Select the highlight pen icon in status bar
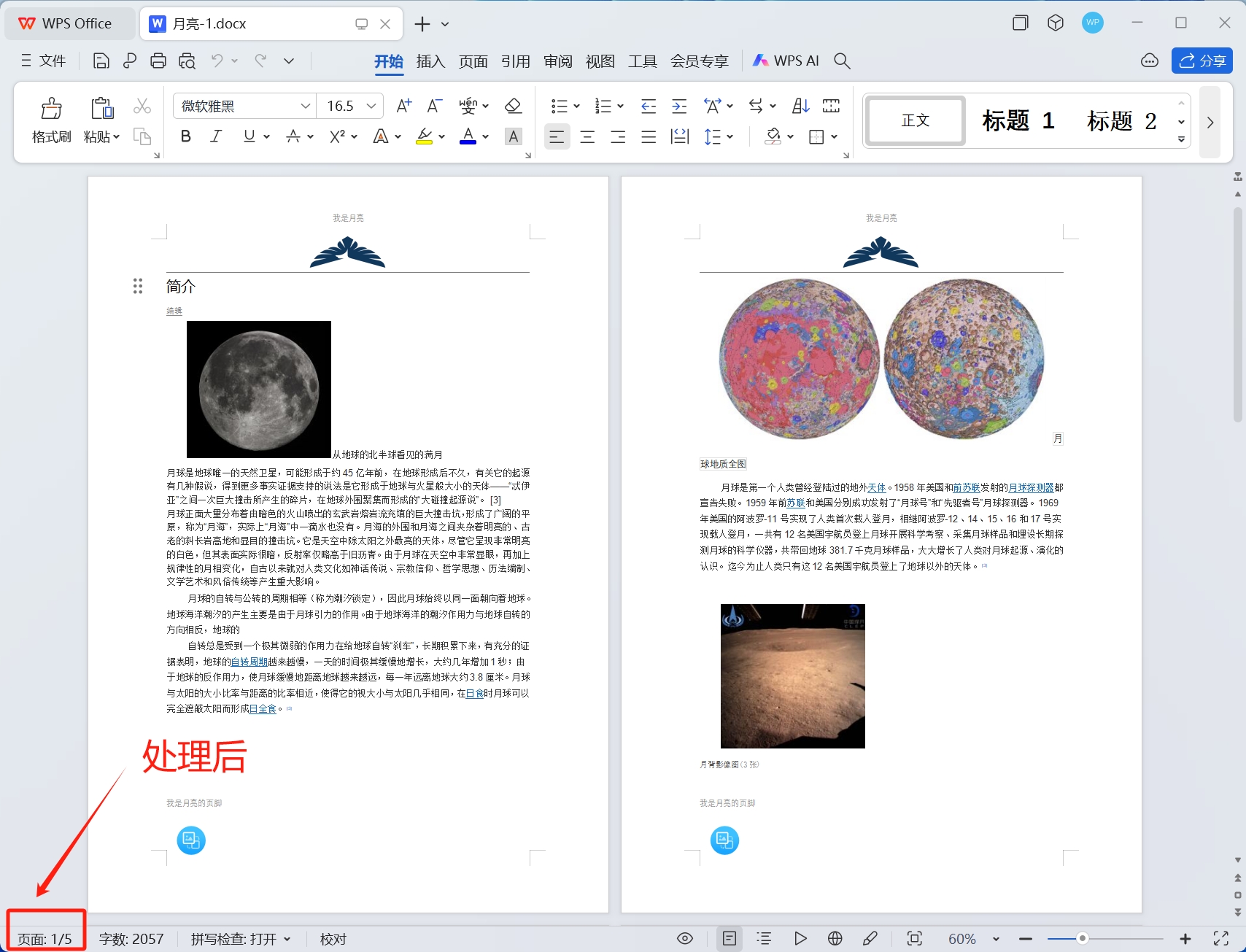 [x=870, y=939]
